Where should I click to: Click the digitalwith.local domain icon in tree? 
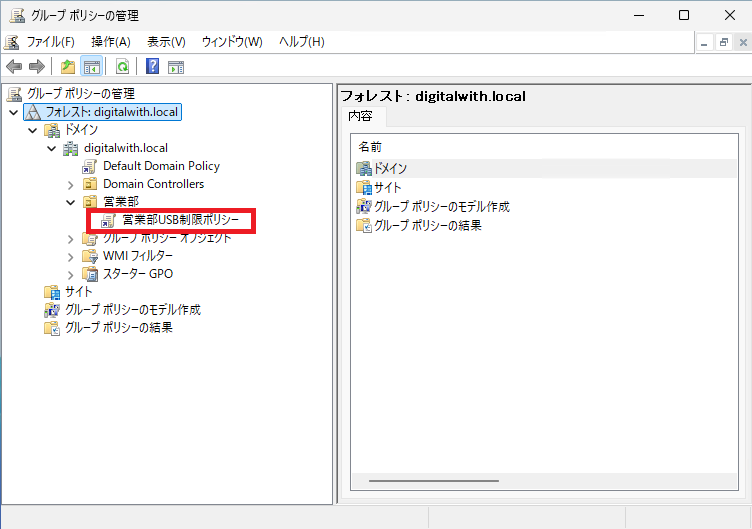[70, 148]
